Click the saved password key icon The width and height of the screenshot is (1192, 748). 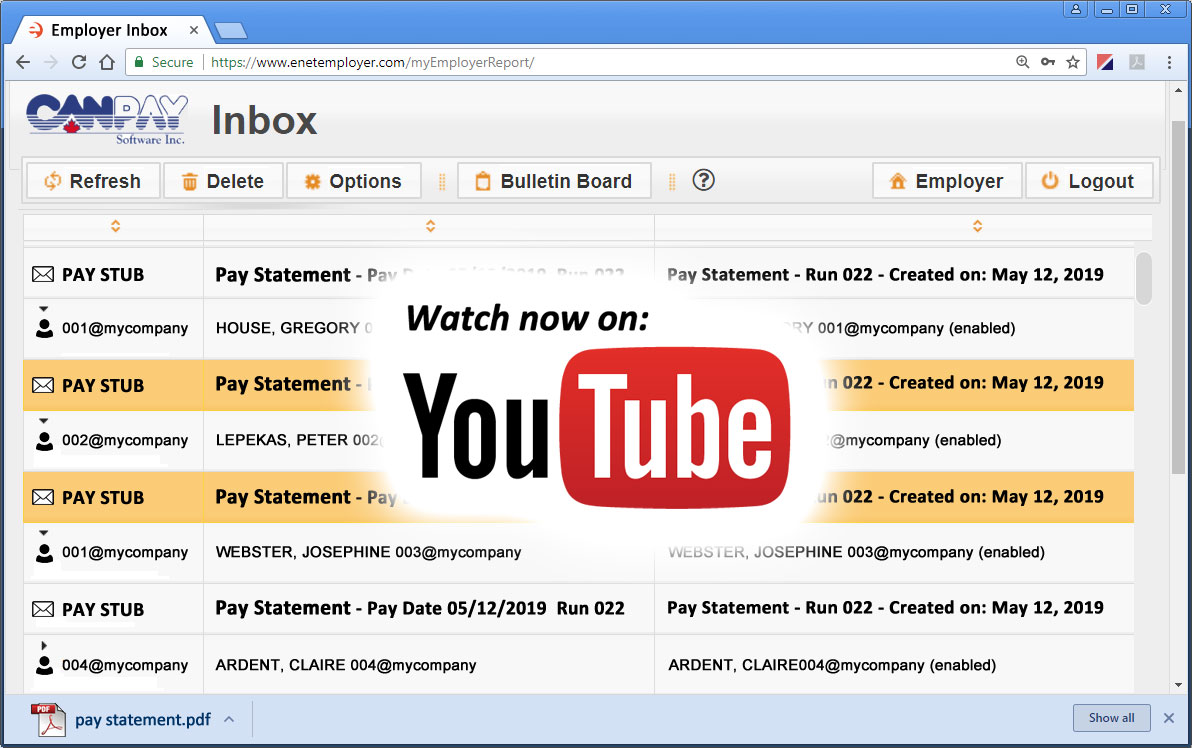click(x=1048, y=62)
